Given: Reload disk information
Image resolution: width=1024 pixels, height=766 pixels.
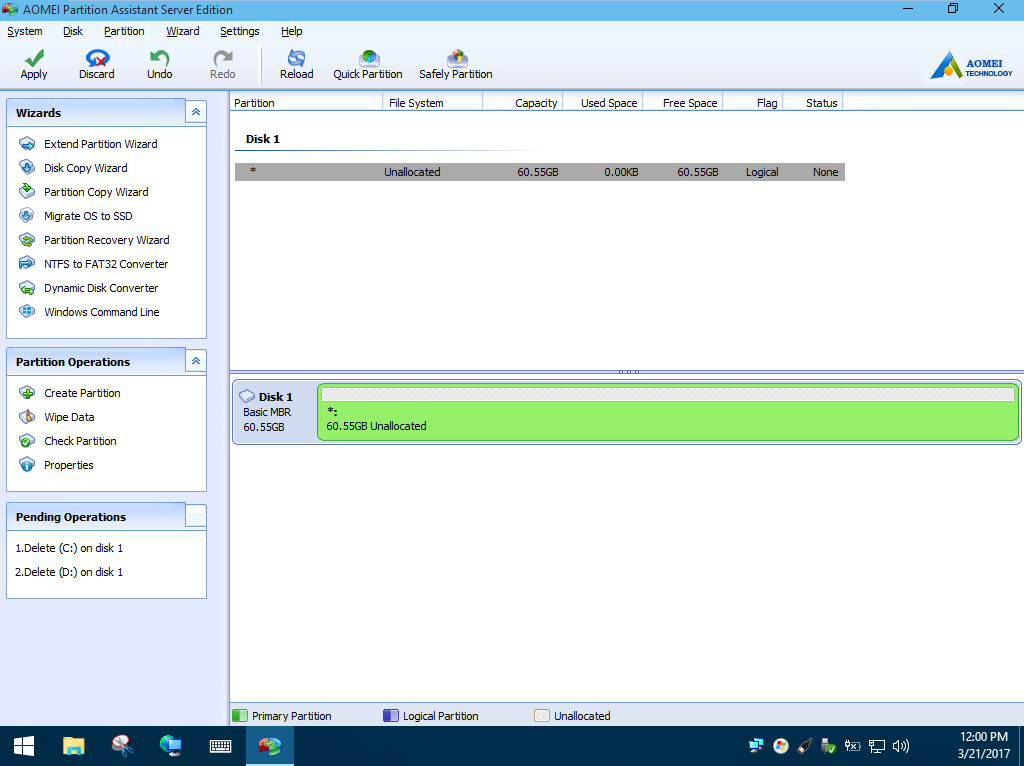Looking at the screenshot, I should click(x=296, y=65).
